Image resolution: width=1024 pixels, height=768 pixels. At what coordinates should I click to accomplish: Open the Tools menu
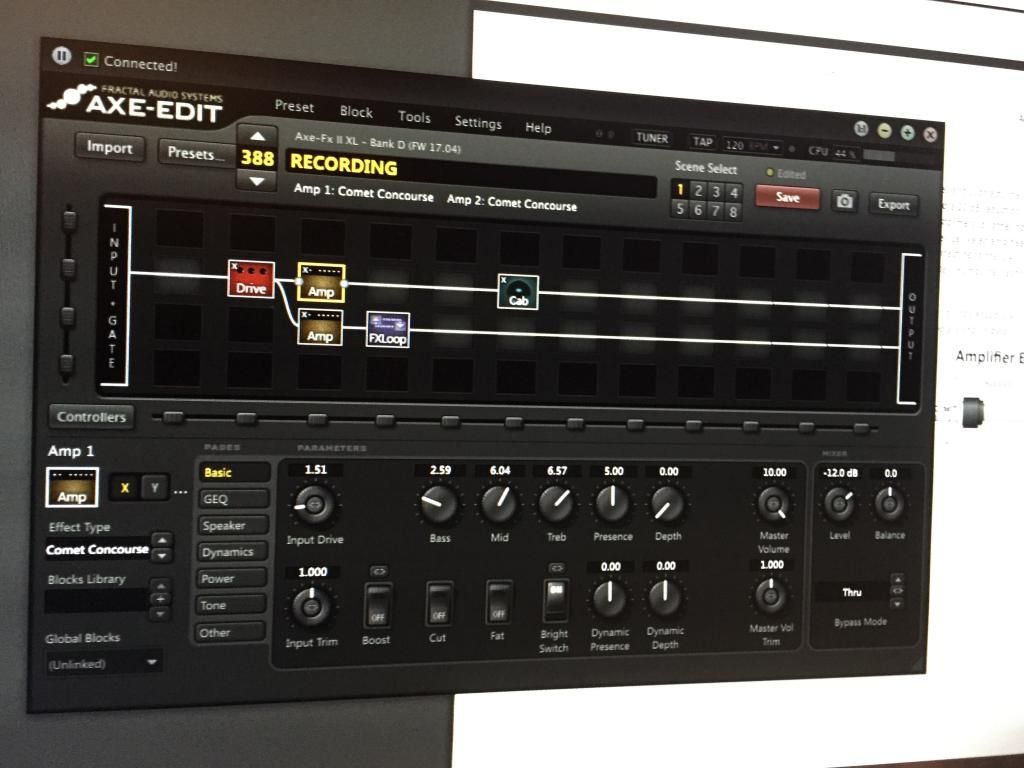414,117
